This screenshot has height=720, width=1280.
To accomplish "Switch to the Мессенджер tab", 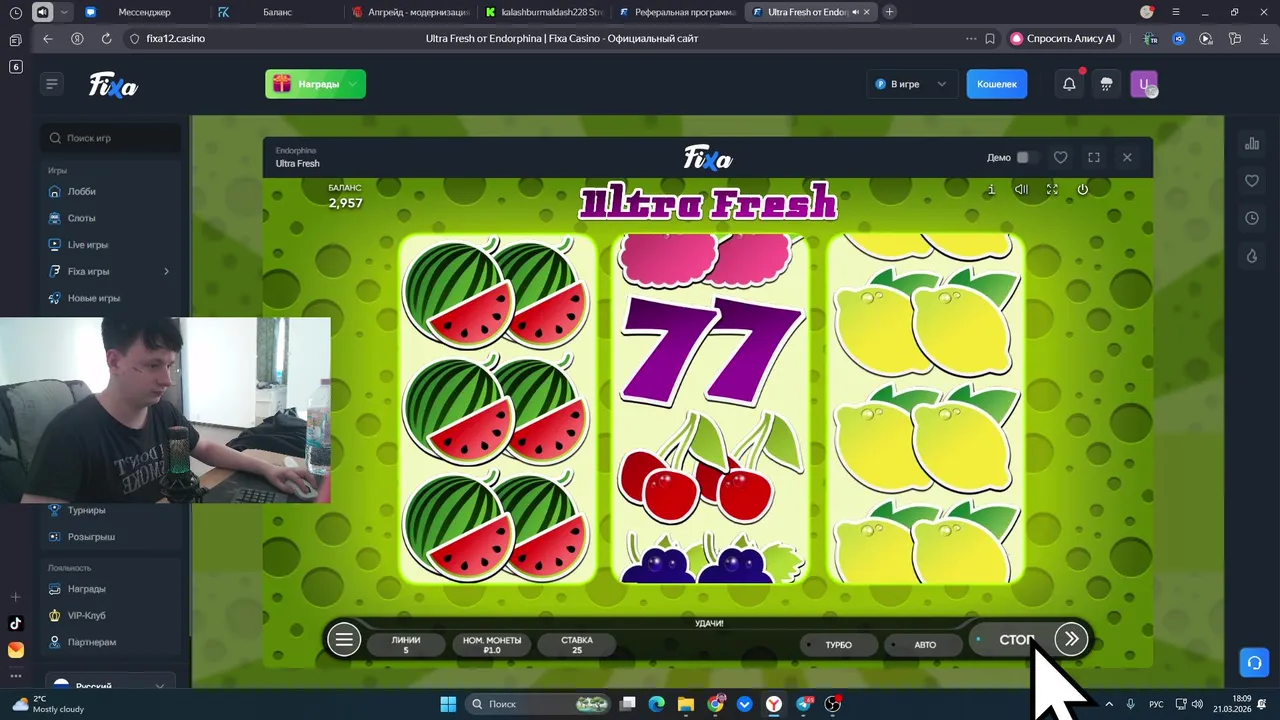I will tap(143, 12).
